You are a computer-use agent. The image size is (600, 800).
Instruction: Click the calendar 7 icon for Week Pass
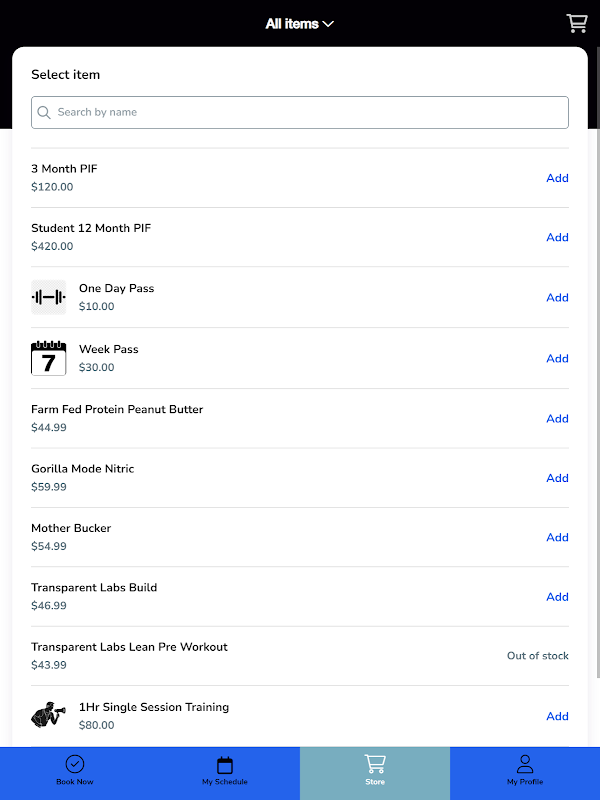coord(48,358)
